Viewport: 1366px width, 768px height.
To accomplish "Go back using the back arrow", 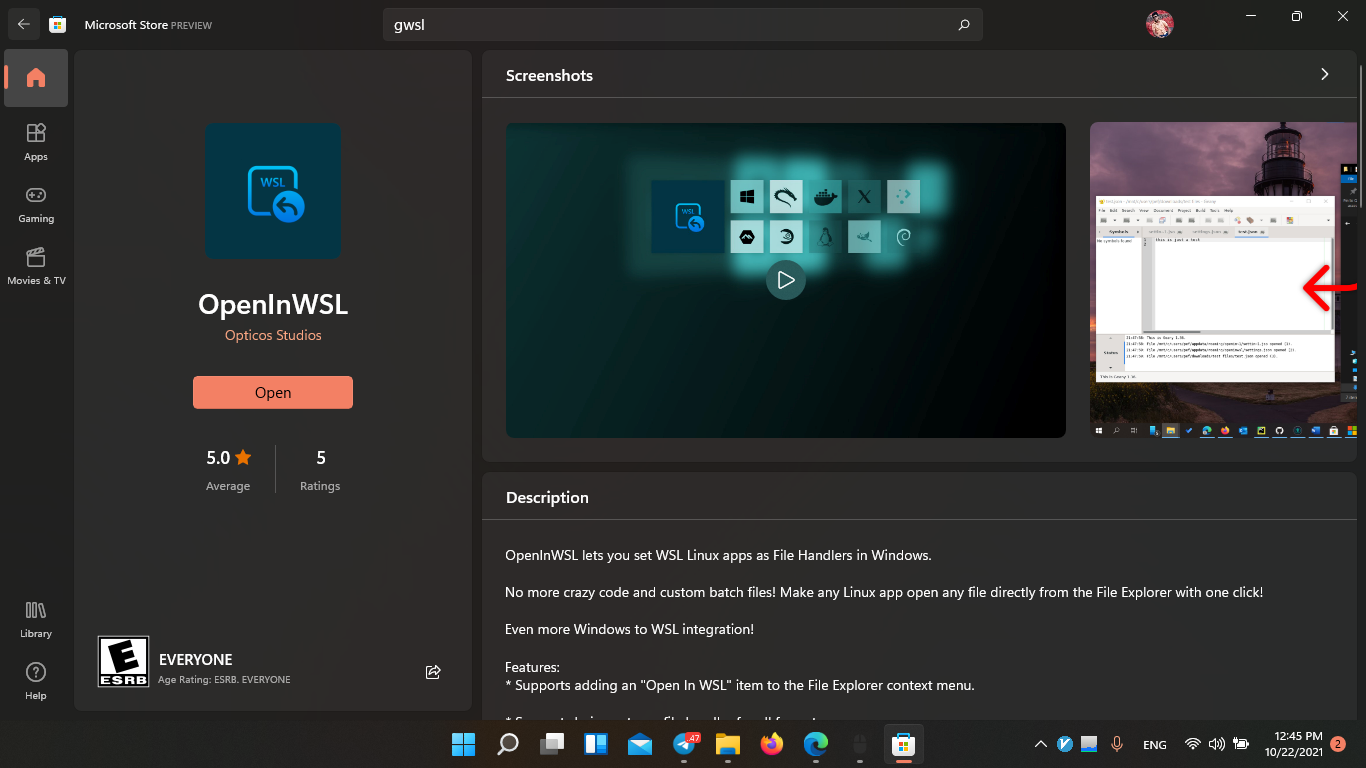I will coord(24,24).
